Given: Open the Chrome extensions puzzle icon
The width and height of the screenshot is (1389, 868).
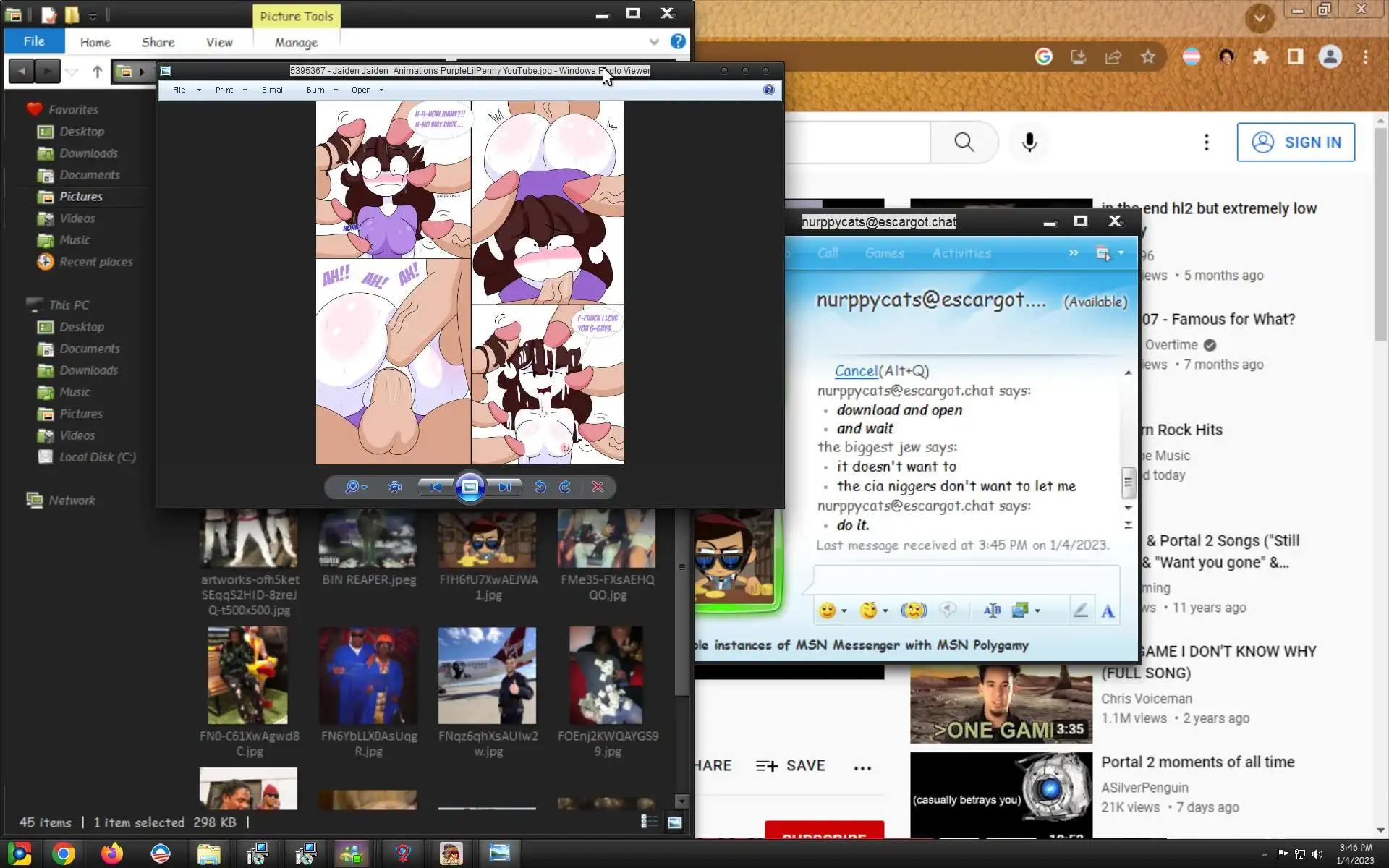Looking at the screenshot, I should [1261, 57].
